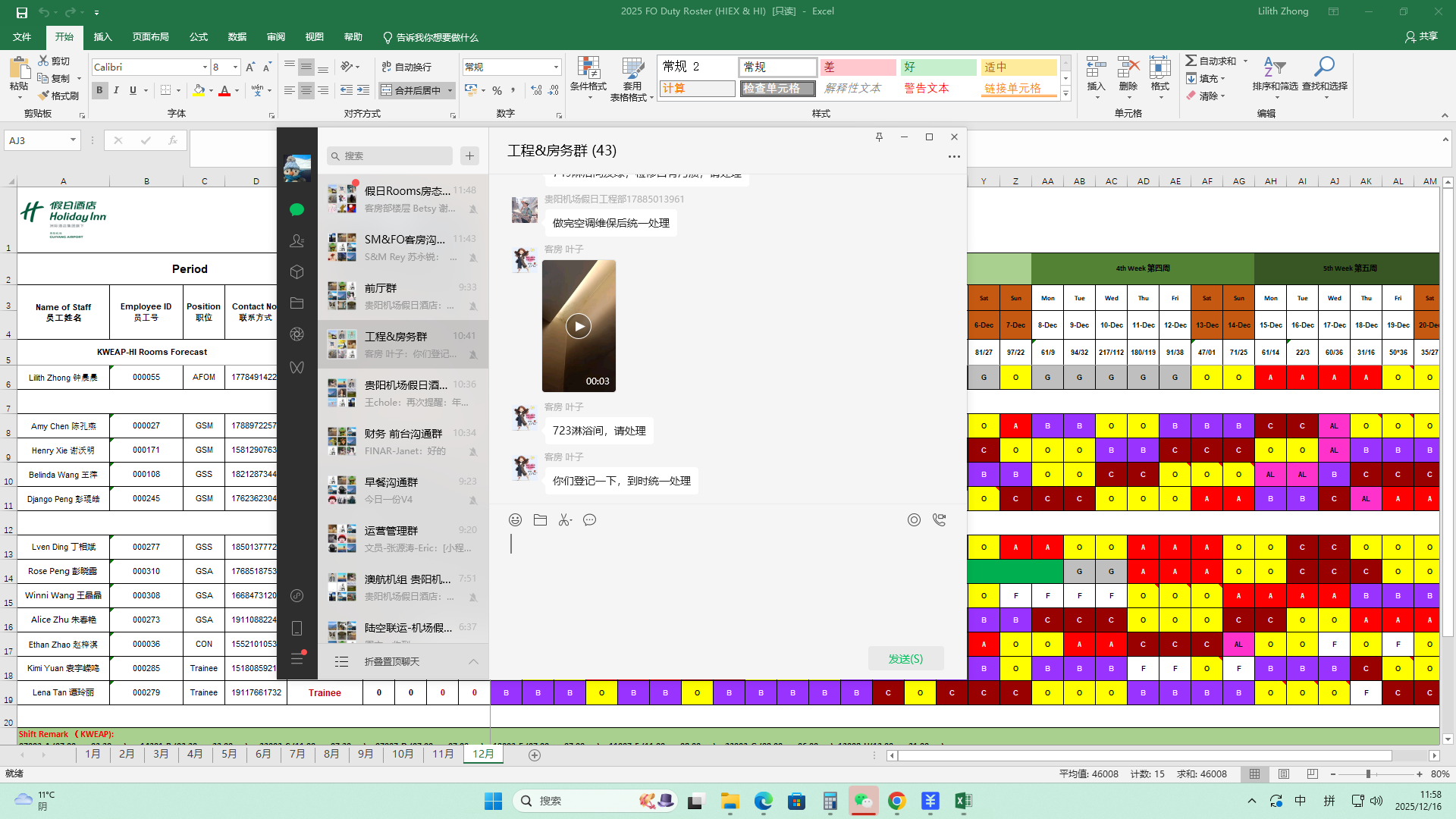Select the screenshot scissors tool
The height and width of the screenshot is (819, 1456).
pos(565,520)
